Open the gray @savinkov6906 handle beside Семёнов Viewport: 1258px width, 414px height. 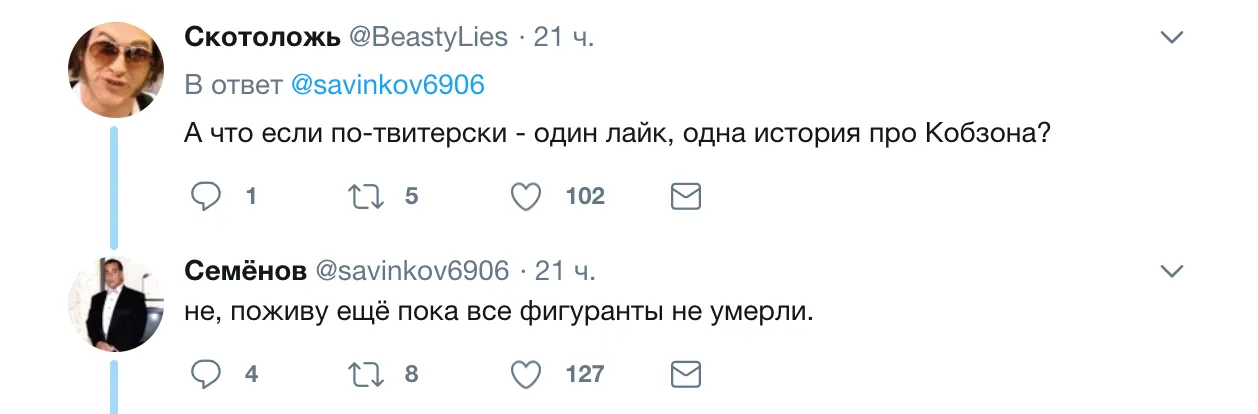tap(412, 270)
